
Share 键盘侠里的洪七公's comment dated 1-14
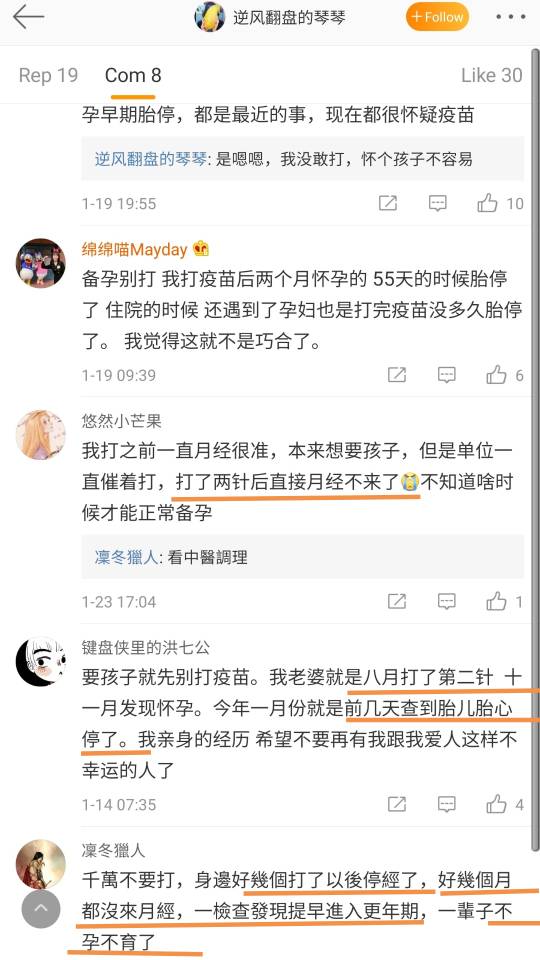397,804
